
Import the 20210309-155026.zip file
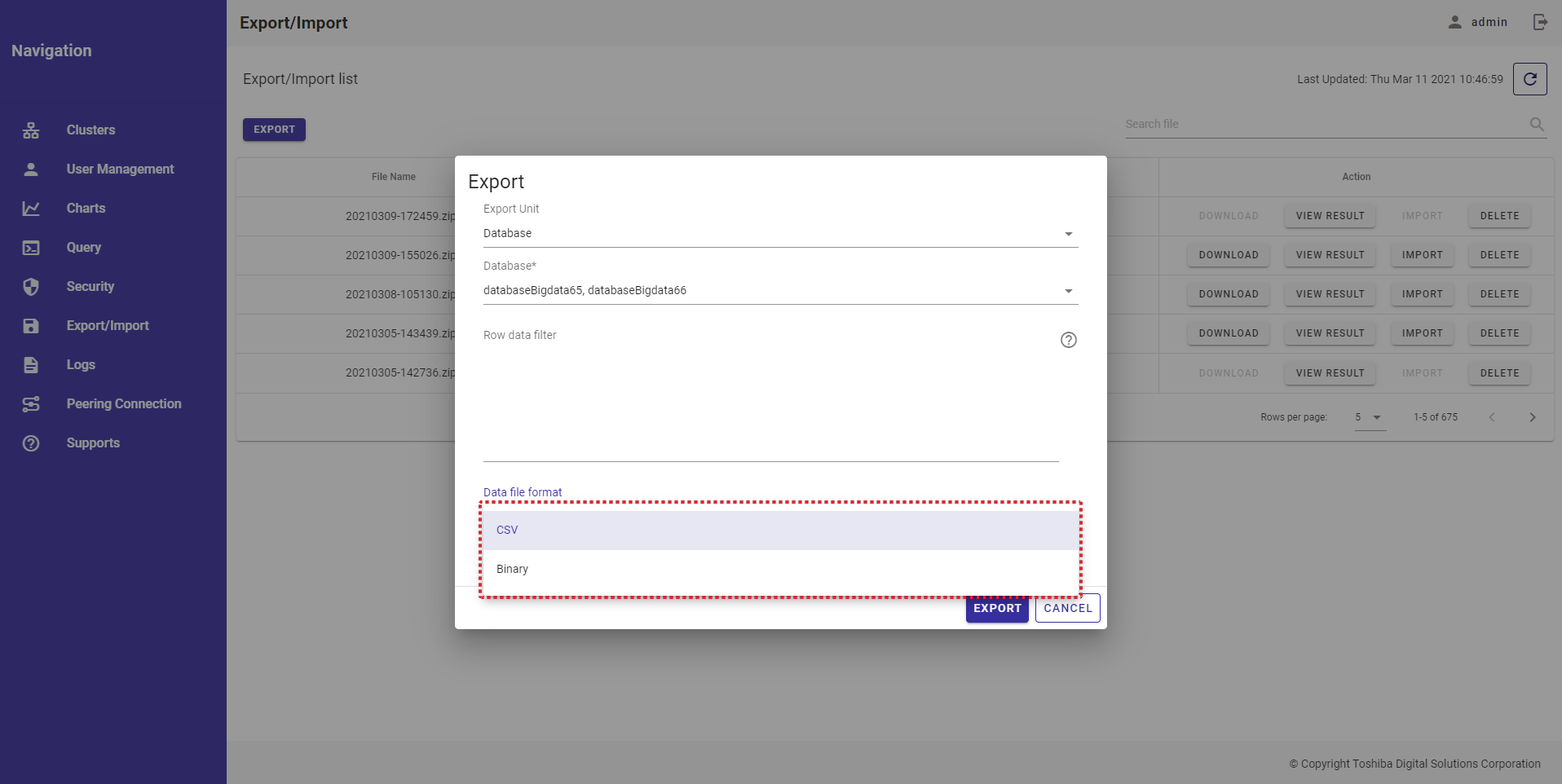pos(1422,255)
